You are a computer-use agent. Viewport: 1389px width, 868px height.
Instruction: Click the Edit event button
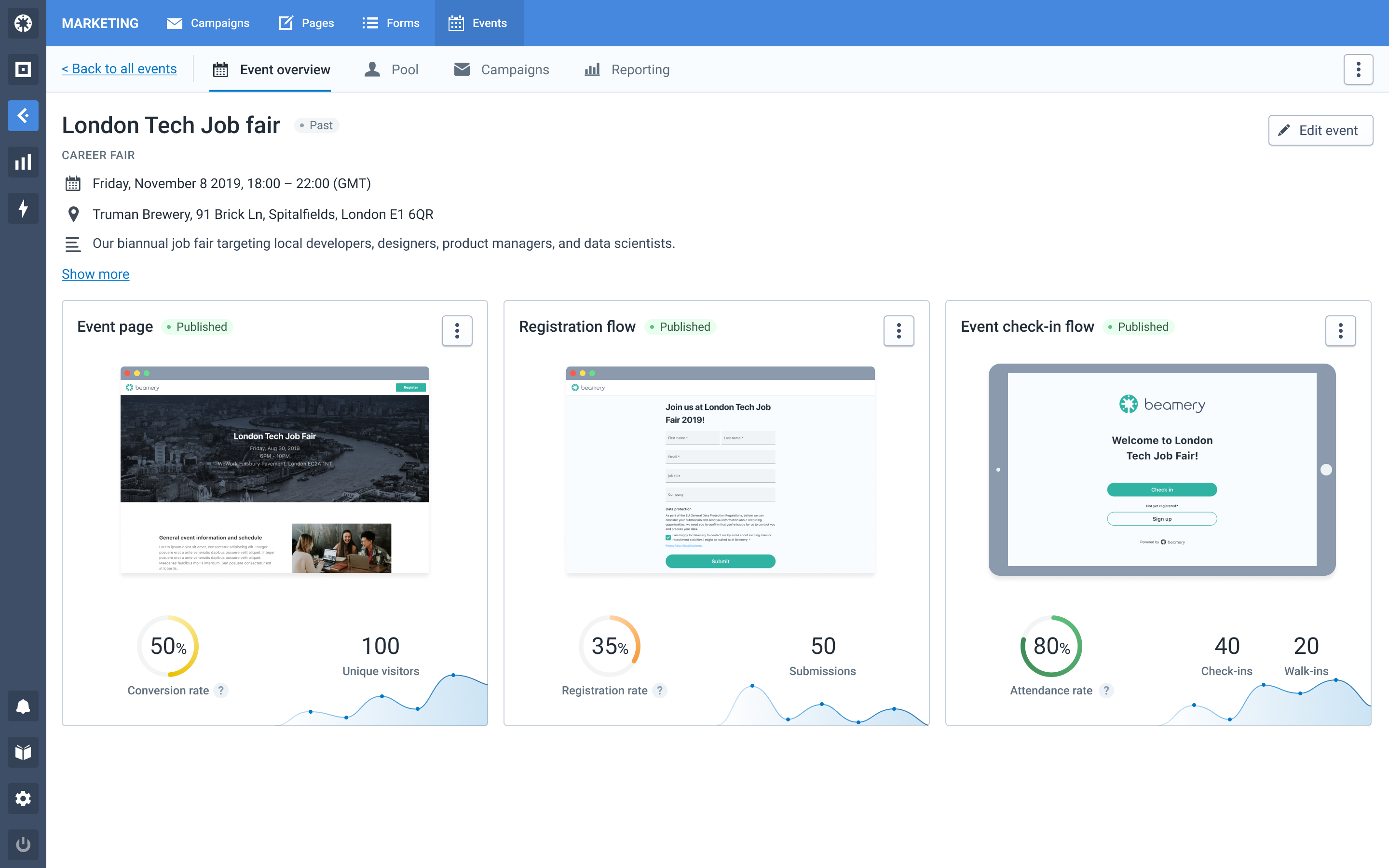point(1320,130)
